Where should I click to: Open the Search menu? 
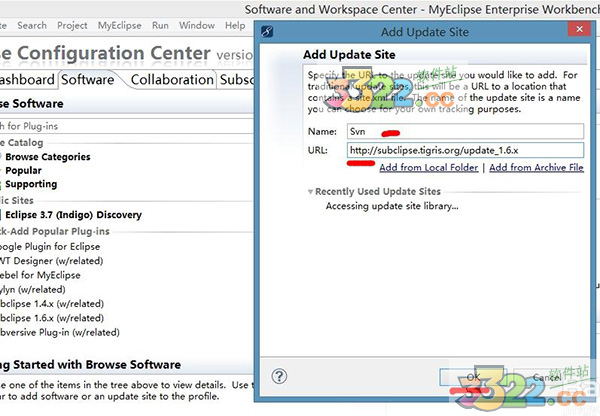pos(32,26)
